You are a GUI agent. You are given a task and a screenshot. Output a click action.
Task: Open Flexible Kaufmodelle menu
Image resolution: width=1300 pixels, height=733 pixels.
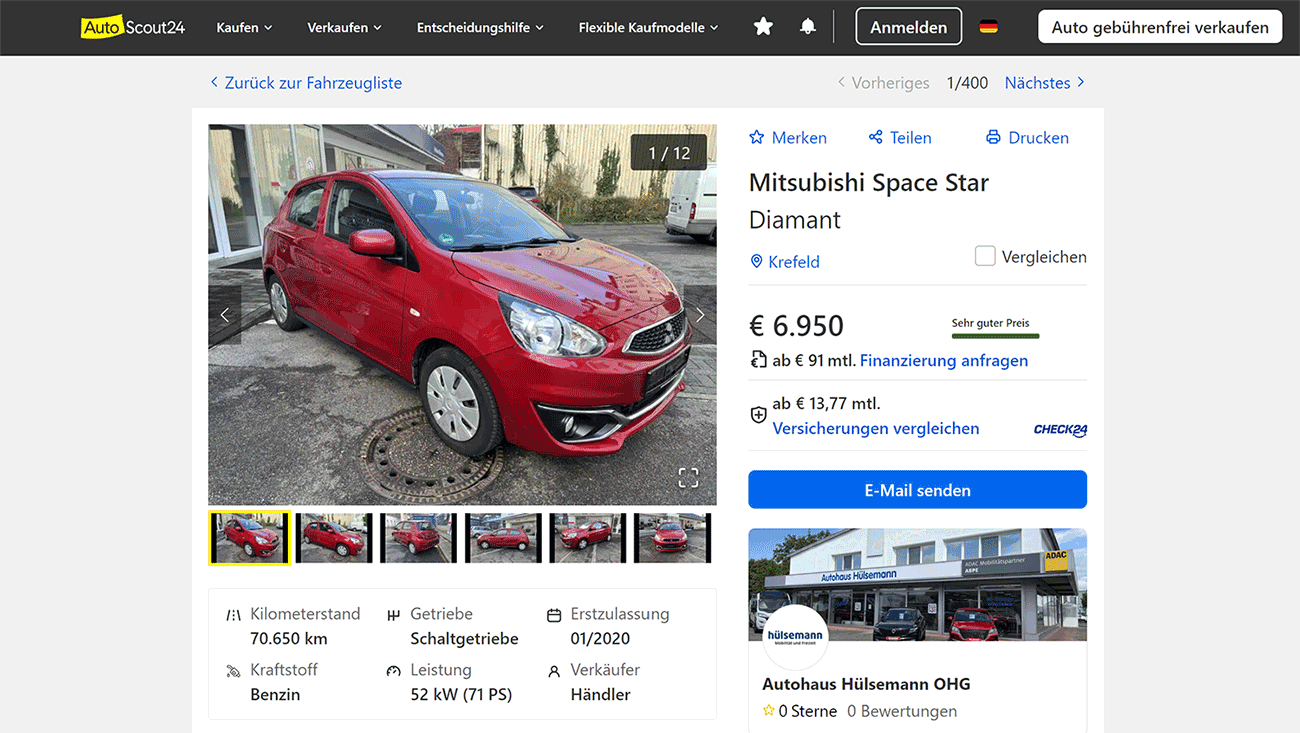(648, 28)
